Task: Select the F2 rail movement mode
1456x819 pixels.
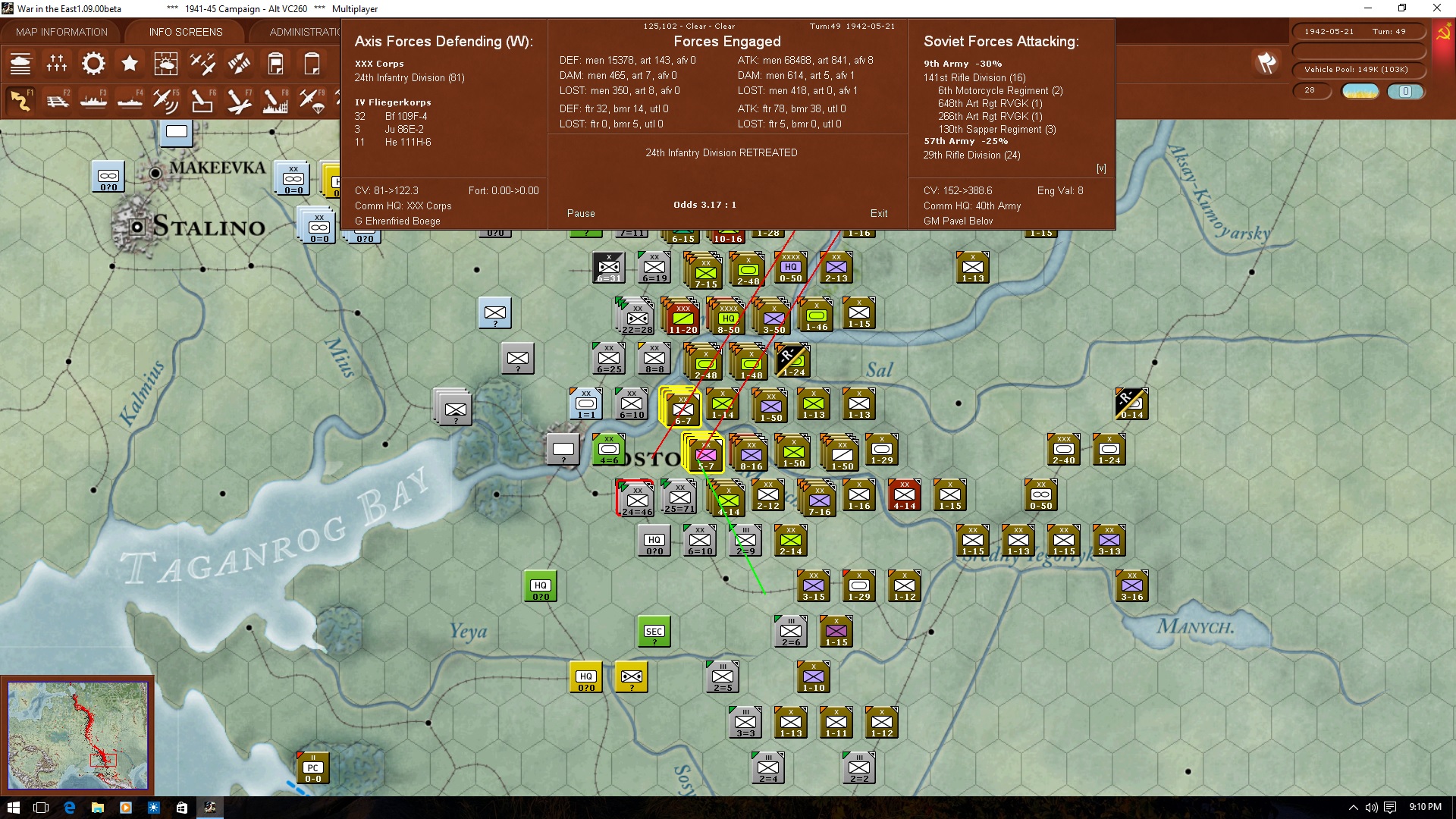Action: pos(57,101)
